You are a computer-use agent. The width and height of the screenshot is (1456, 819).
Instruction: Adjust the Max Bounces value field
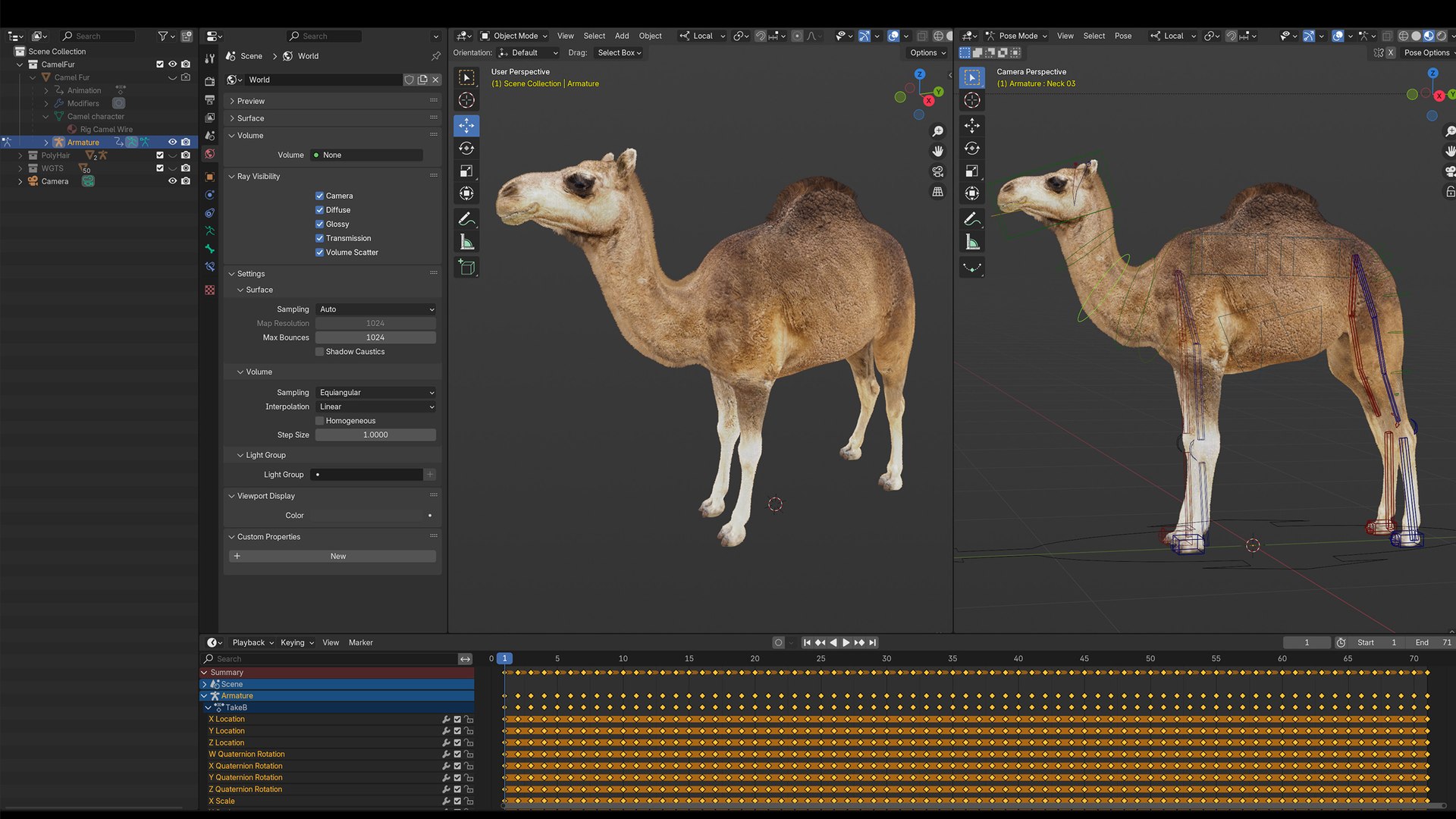point(376,337)
